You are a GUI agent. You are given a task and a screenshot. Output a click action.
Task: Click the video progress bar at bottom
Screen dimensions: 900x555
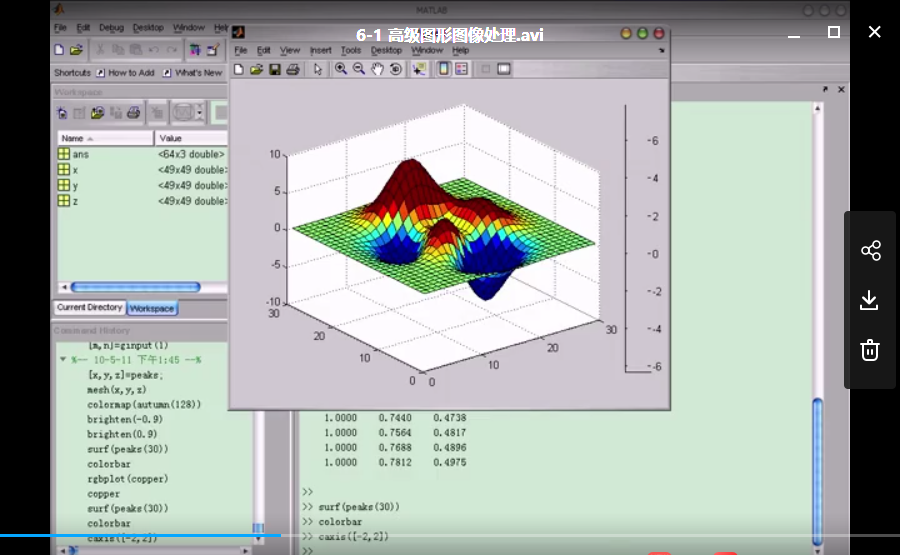tap(450, 535)
